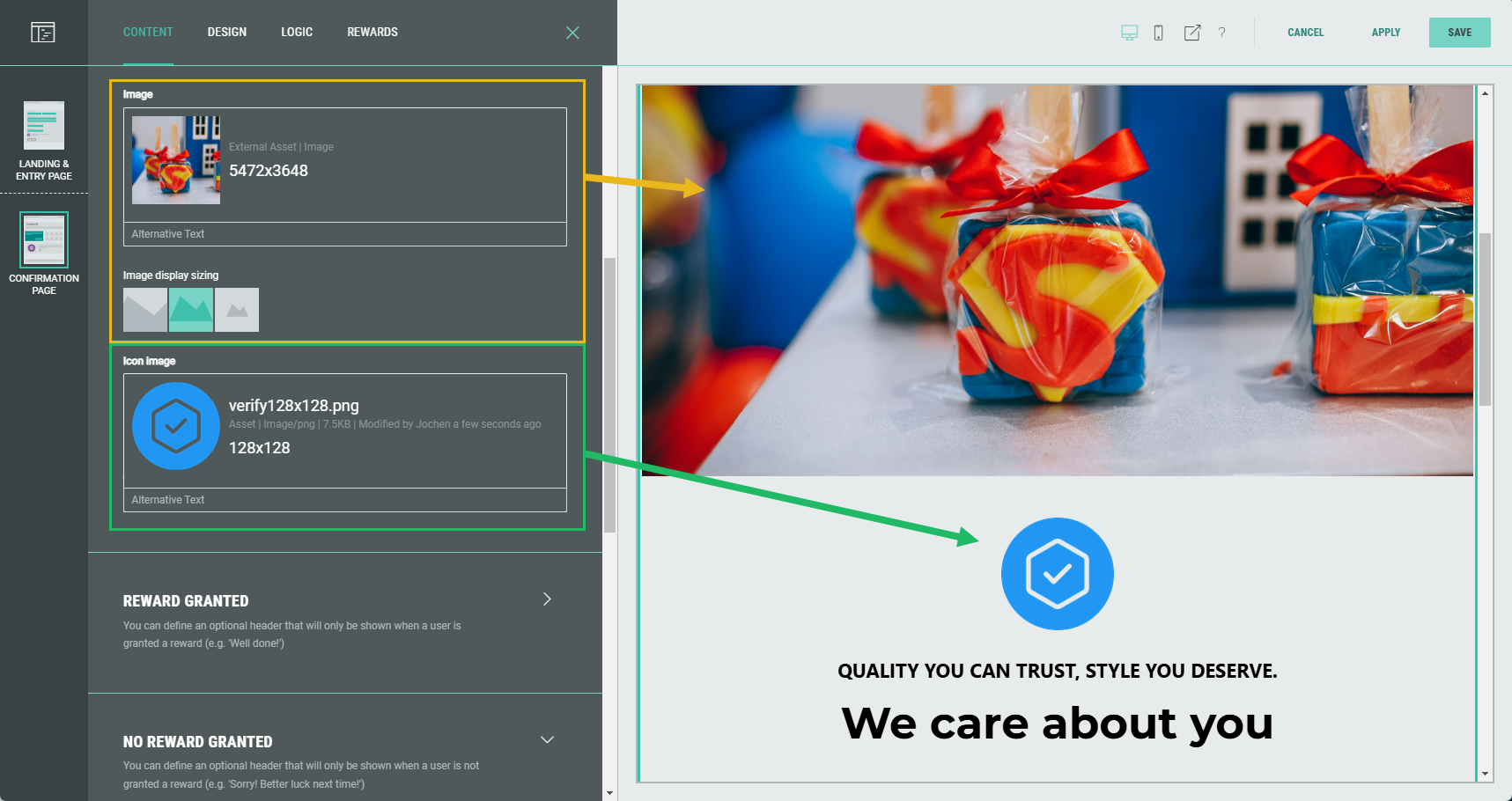Click Cancel in the top bar
The width and height of the screenshot is (1512, 801).
click(x=1305, y=33)
